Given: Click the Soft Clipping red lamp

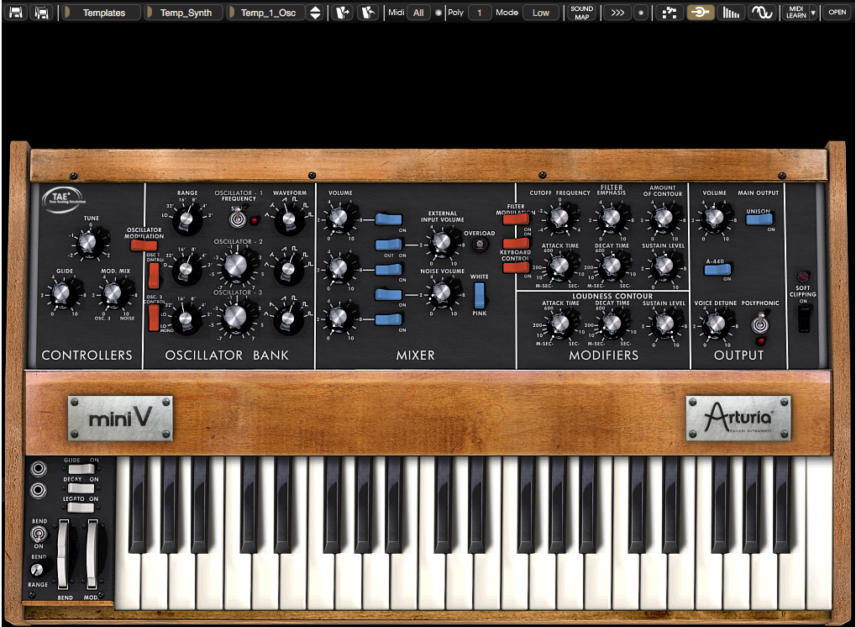Looking at the screenshot, I should 802,276.
